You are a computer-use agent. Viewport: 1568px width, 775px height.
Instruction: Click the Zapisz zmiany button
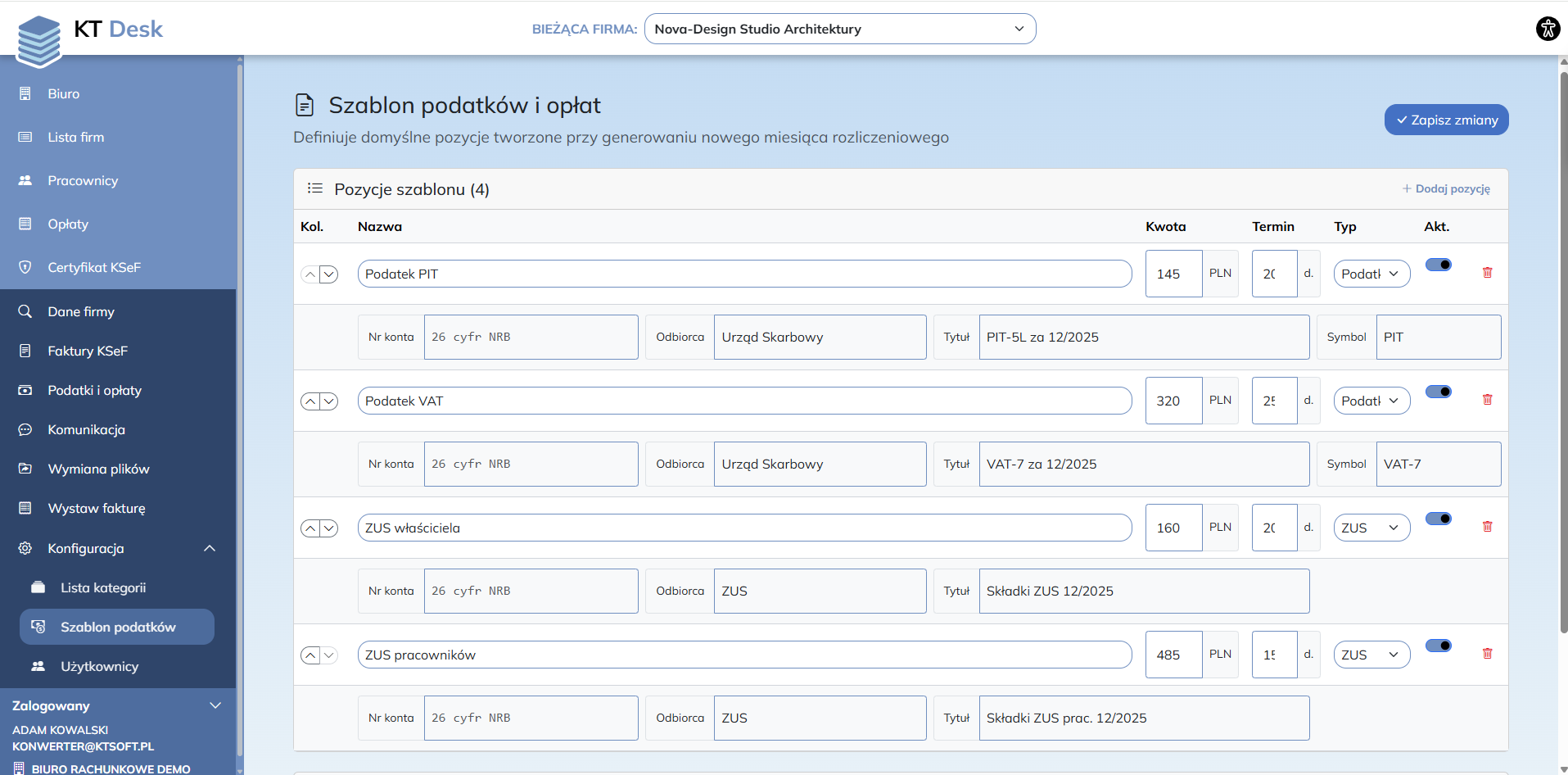1446,120
